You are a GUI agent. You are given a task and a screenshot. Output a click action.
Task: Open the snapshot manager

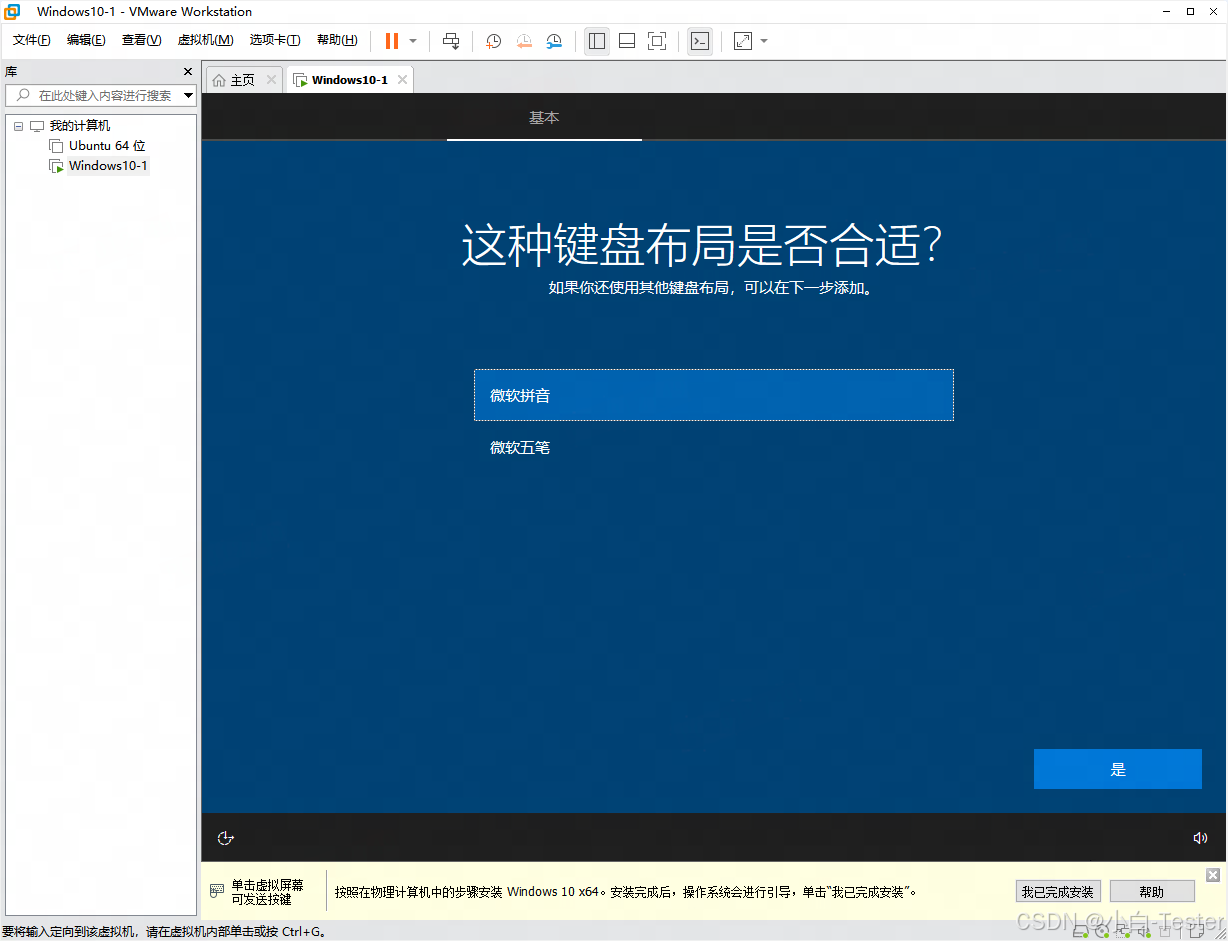[x=554, y=41]
